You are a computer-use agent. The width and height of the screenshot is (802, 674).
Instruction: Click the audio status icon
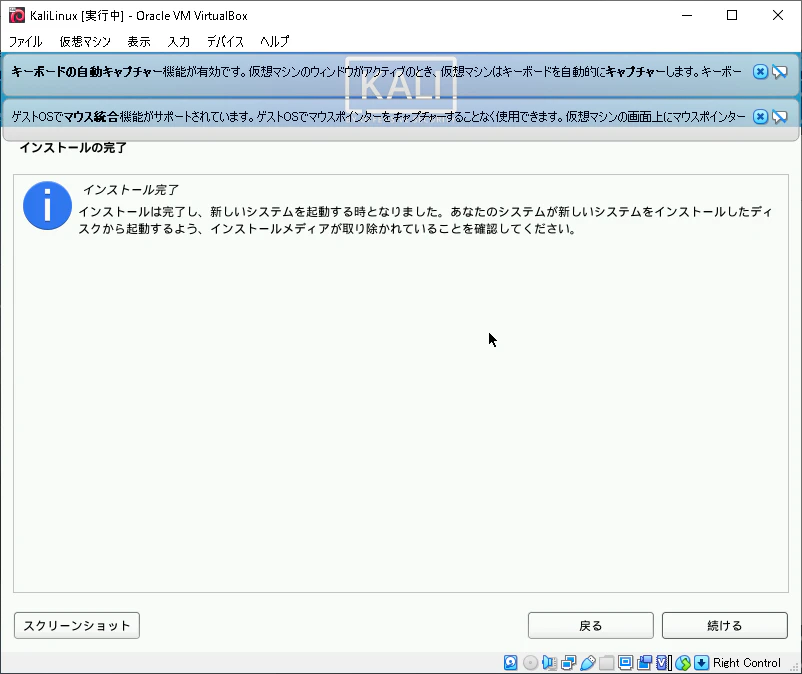click(x=549, y=663)
